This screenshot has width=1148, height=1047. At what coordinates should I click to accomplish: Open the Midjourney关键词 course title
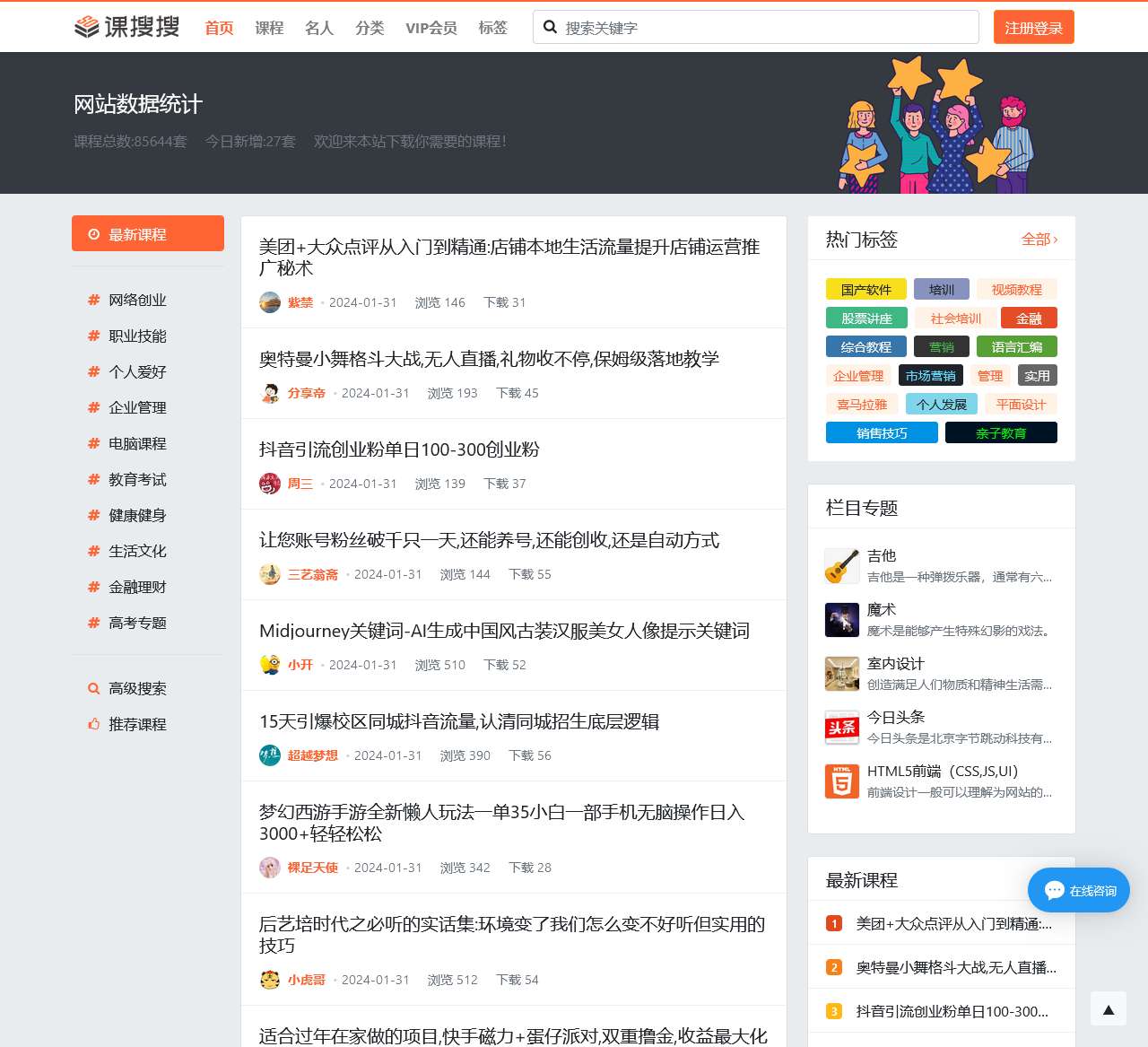pos(504,631)
